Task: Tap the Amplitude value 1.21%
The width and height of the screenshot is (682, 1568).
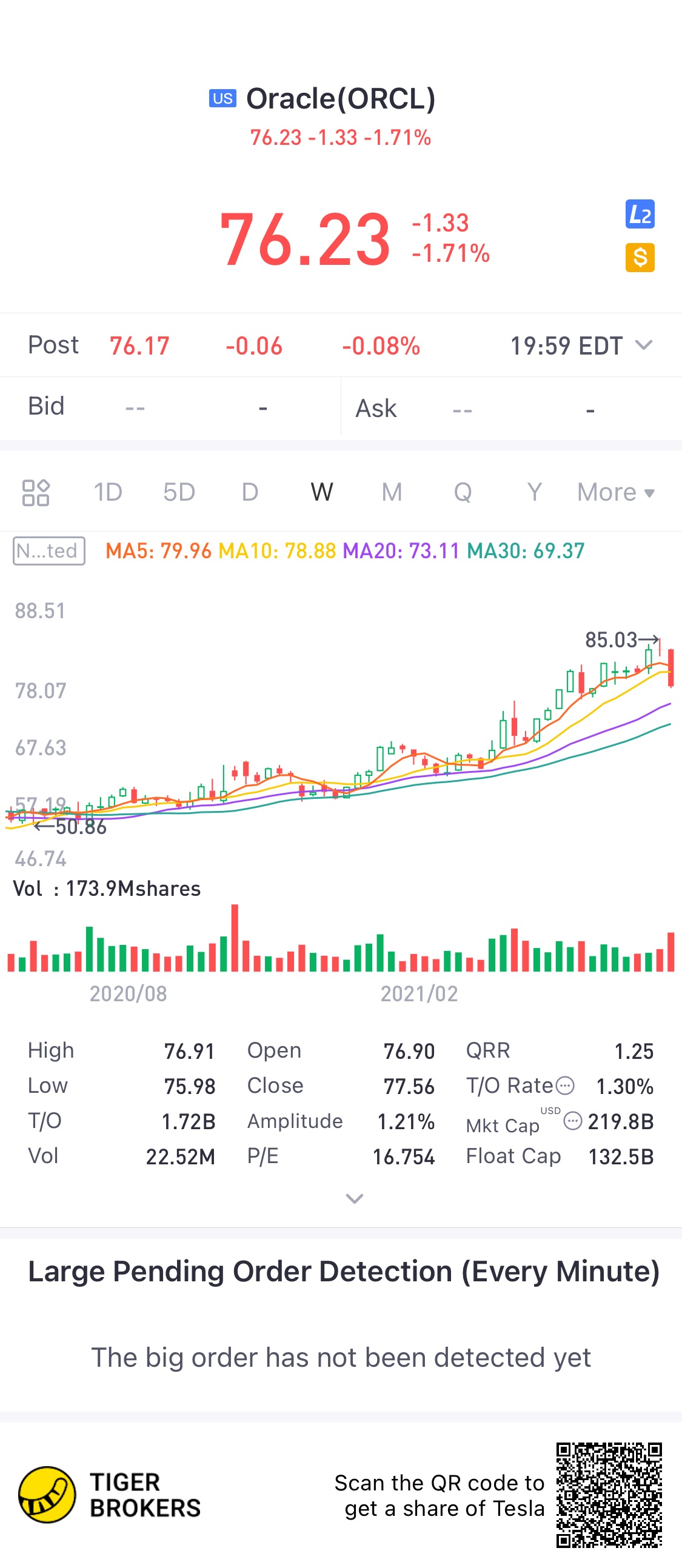Action: pos(406,1122)
